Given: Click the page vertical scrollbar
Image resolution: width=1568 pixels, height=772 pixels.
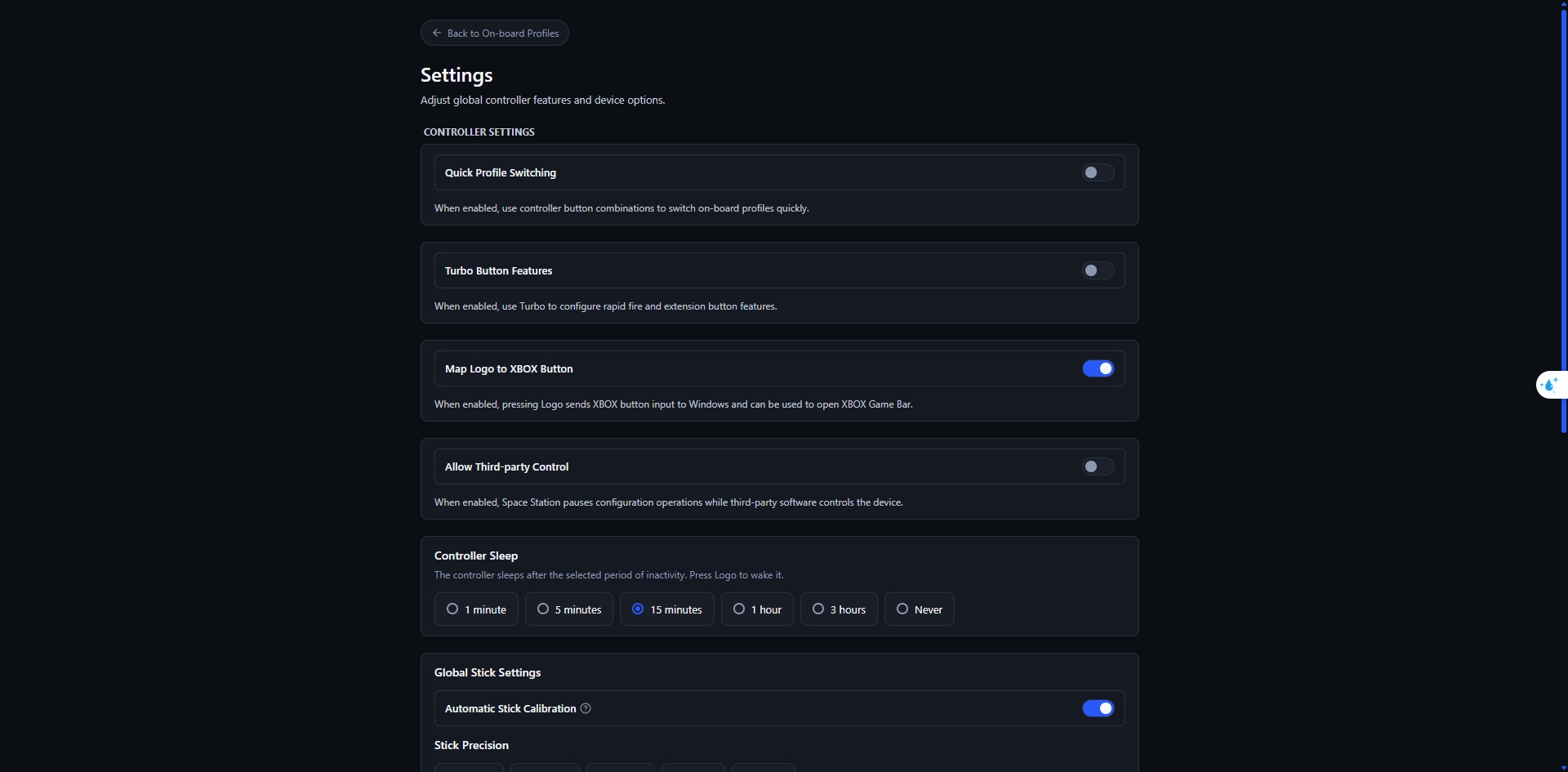Looking at the screenshot, I should pos(1563,221).
